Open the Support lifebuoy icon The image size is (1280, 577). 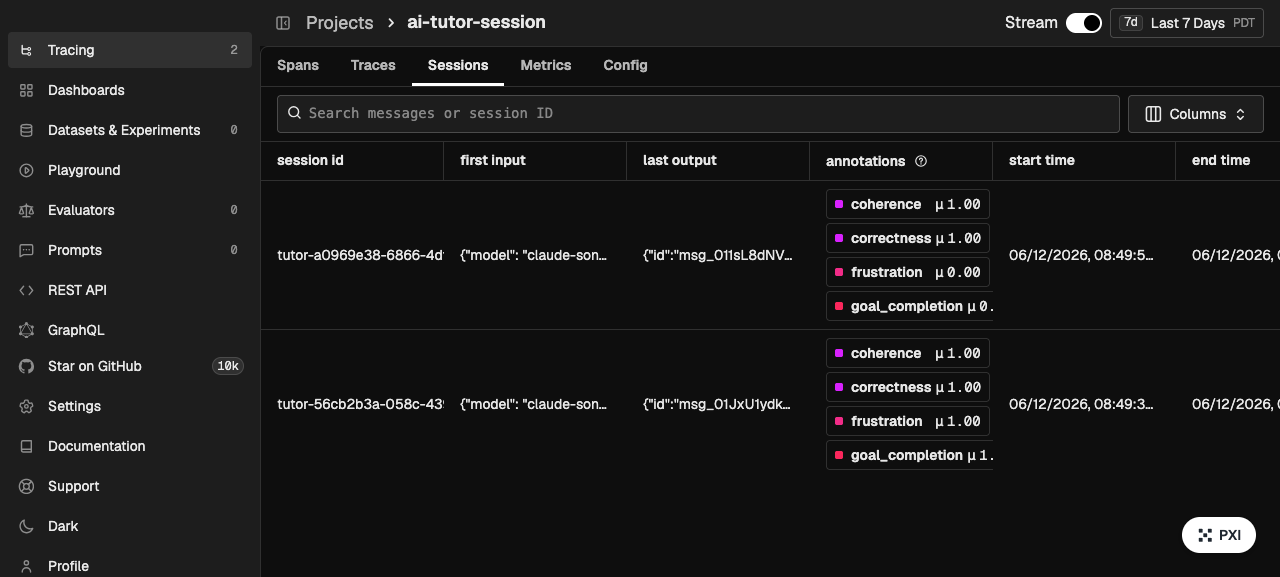pyautogui.click(x=27, y=486)
